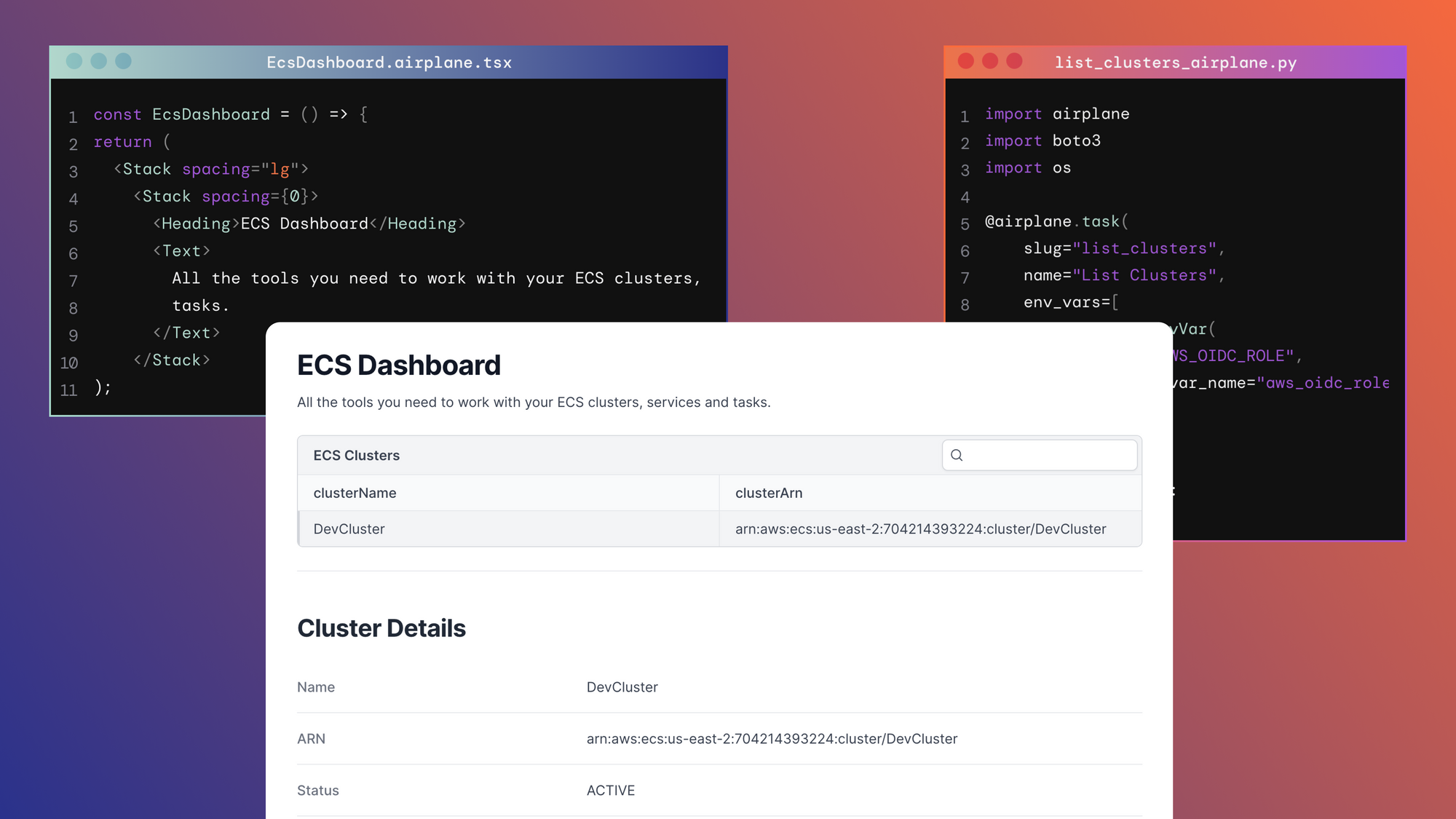Select the DevCluster row in clusters table
Image resolution: width=1456 pixels, height=819 pixels.
coord(719,529)
